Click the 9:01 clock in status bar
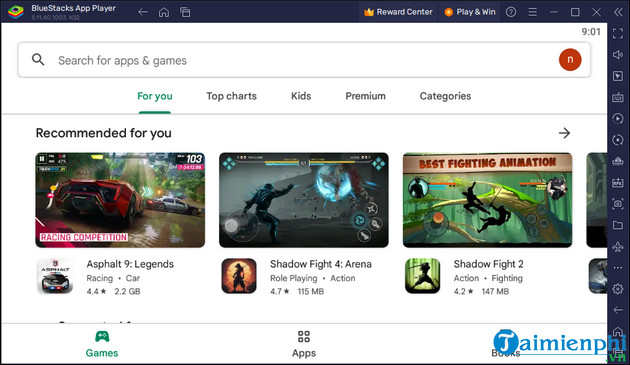Viewport: 630px width, 365px height. (591, 32)
